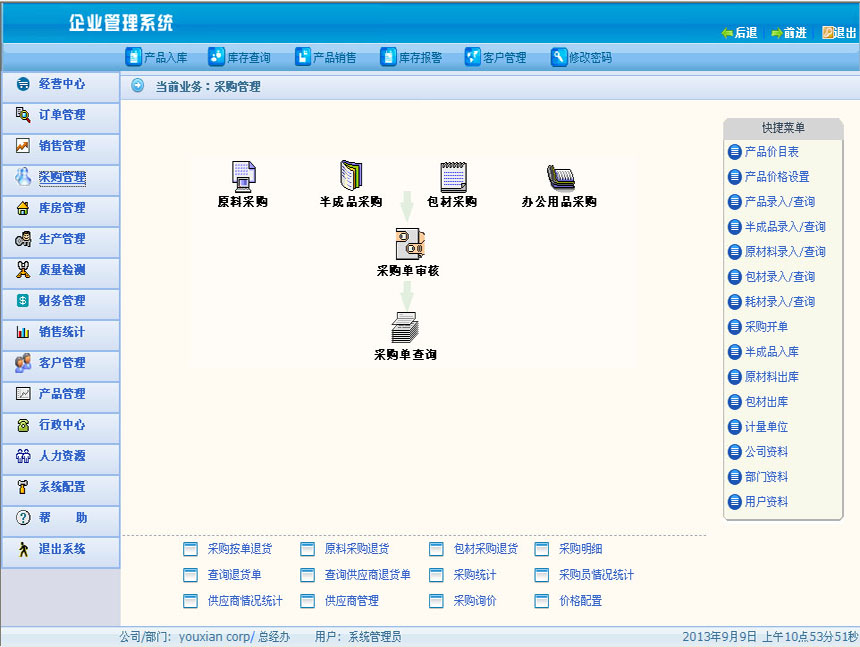This screenshot has width=860, height=647.
Task: Open 产品价目表 in the quick menu
Action: point(771,152)
